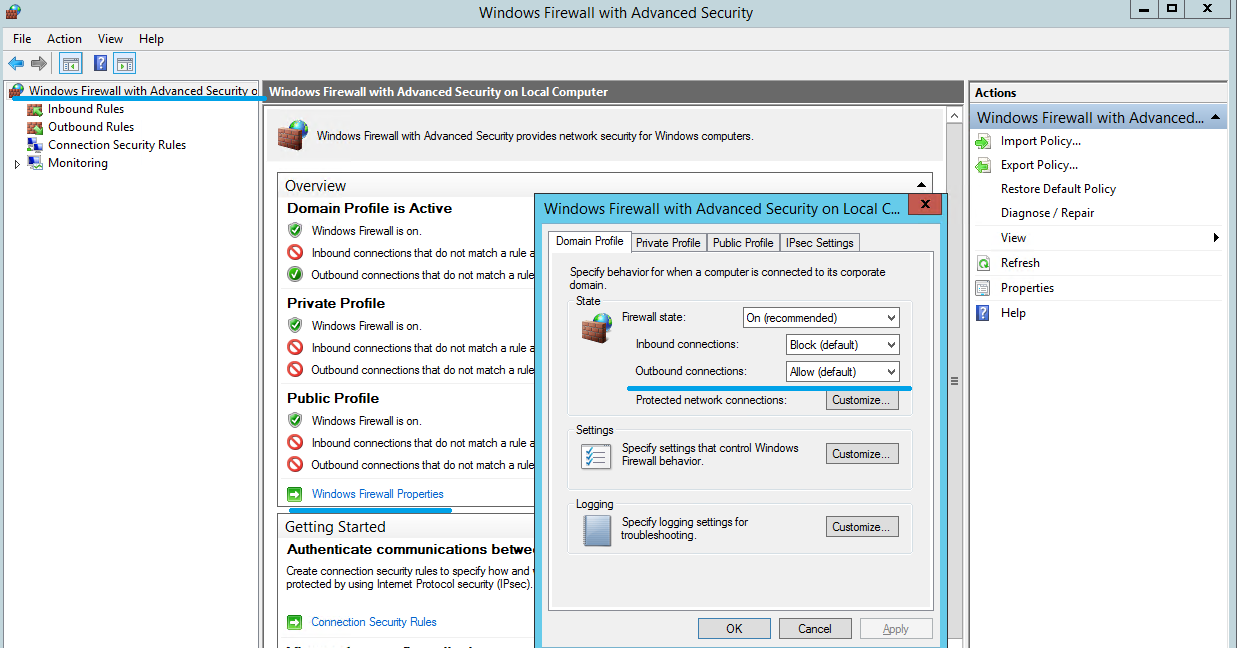Click the Show/Hide Console Tree toolbar icon
This screenshot has width=1237, height=648.
coord(71,64)
